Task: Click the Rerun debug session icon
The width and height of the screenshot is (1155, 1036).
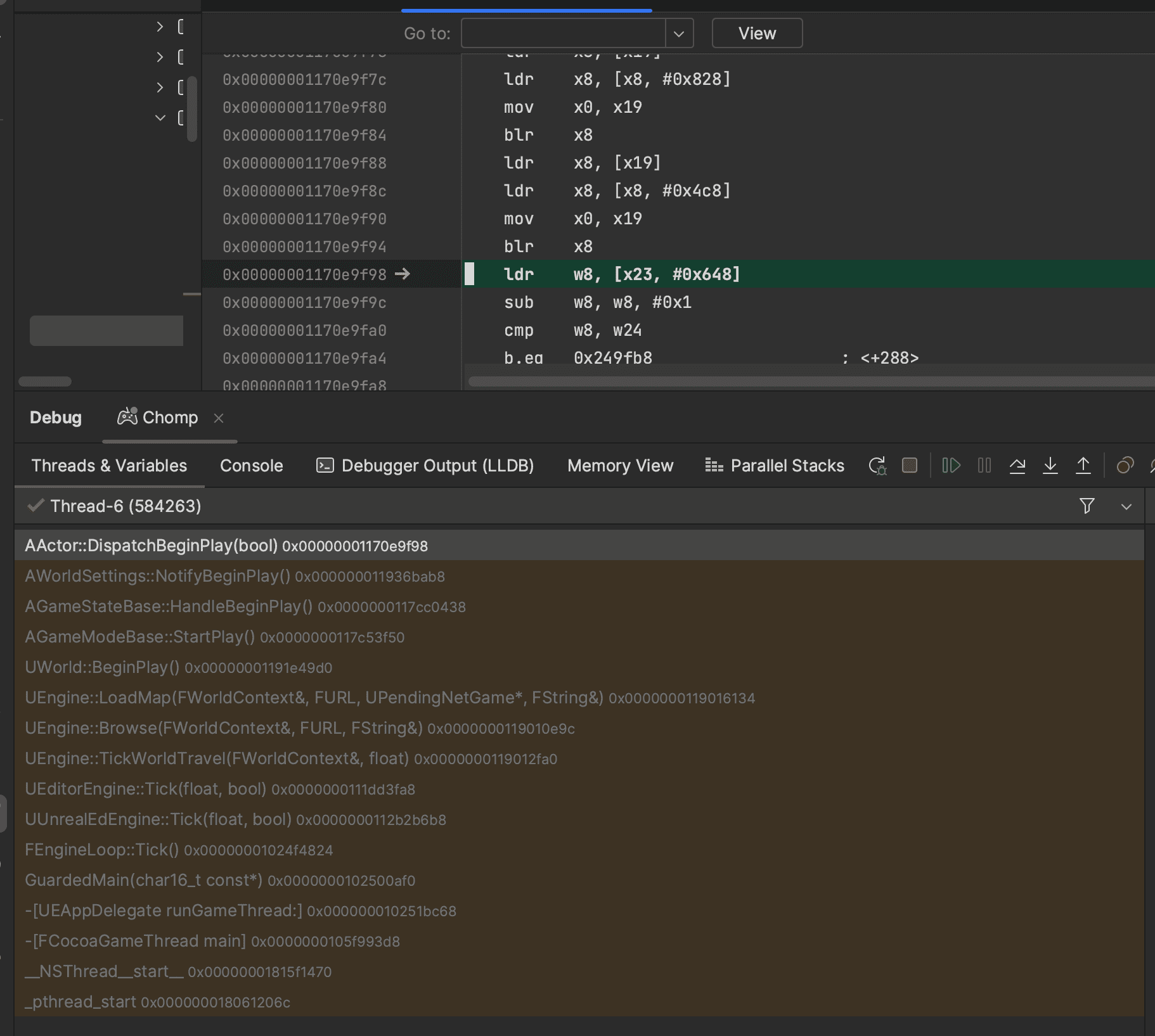Action: [877, 466]
